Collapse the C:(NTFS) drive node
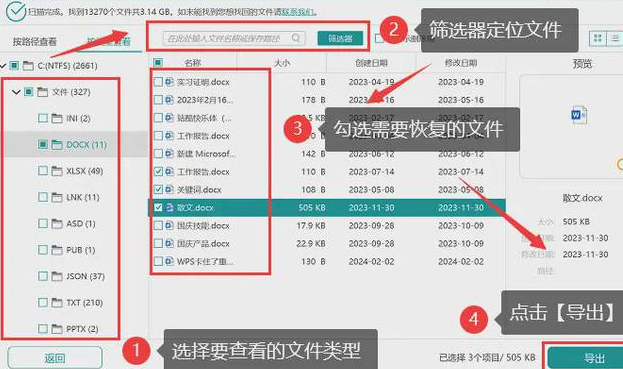623x369 pixels. [x=3, y=66]
